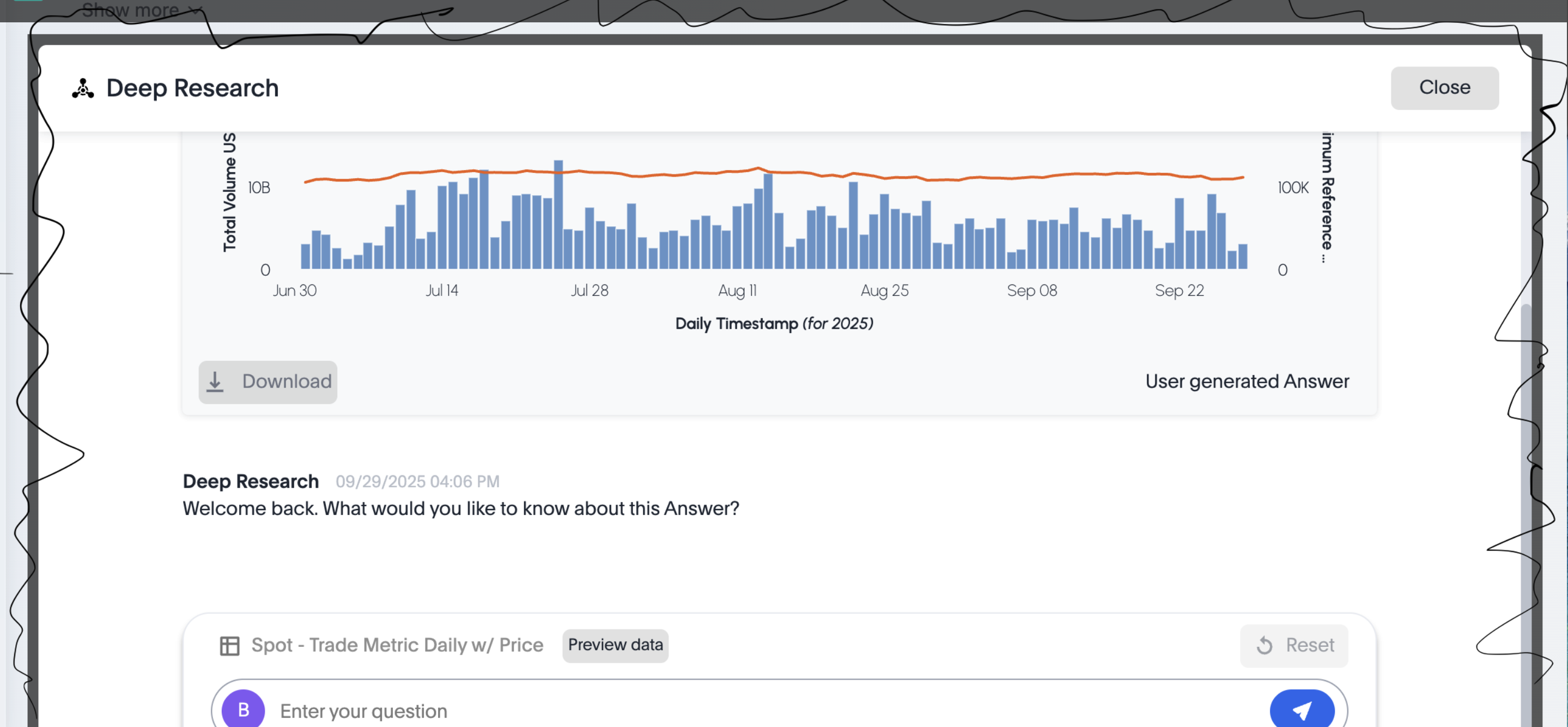Click the Sep 22 axis label
1568x727 pixels.
(x=1179, y=290)
